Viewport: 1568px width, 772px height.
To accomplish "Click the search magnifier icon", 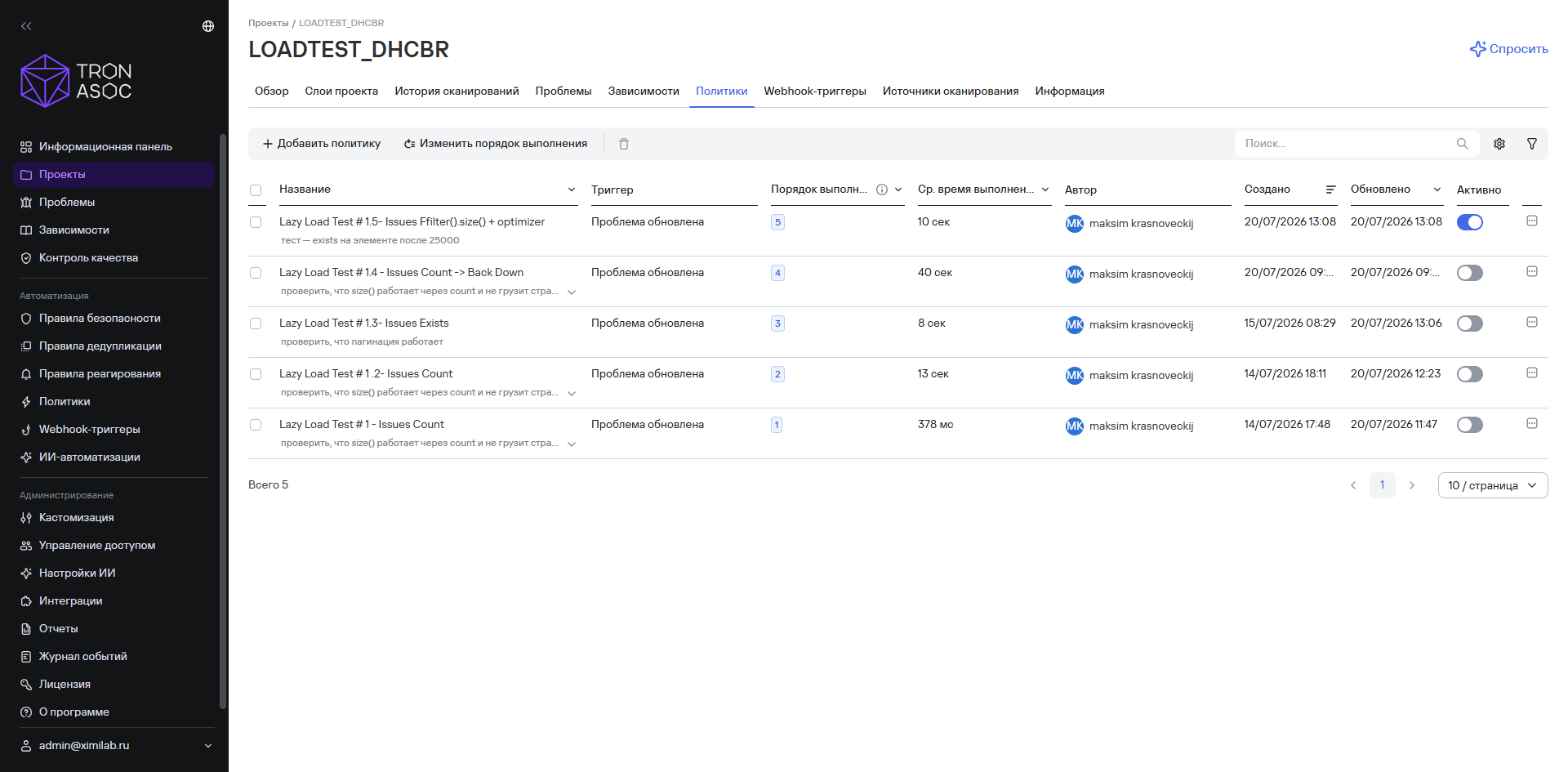I will [1463, 144].
